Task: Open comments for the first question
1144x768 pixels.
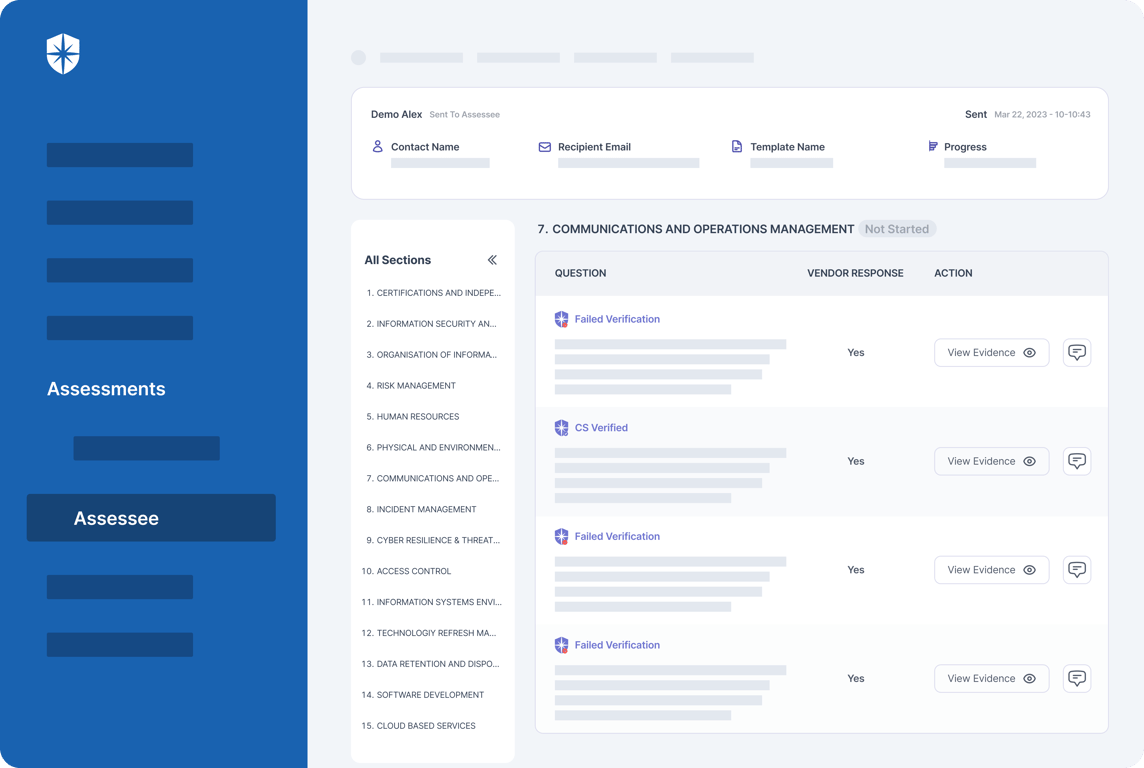Action: (1077, 352)
